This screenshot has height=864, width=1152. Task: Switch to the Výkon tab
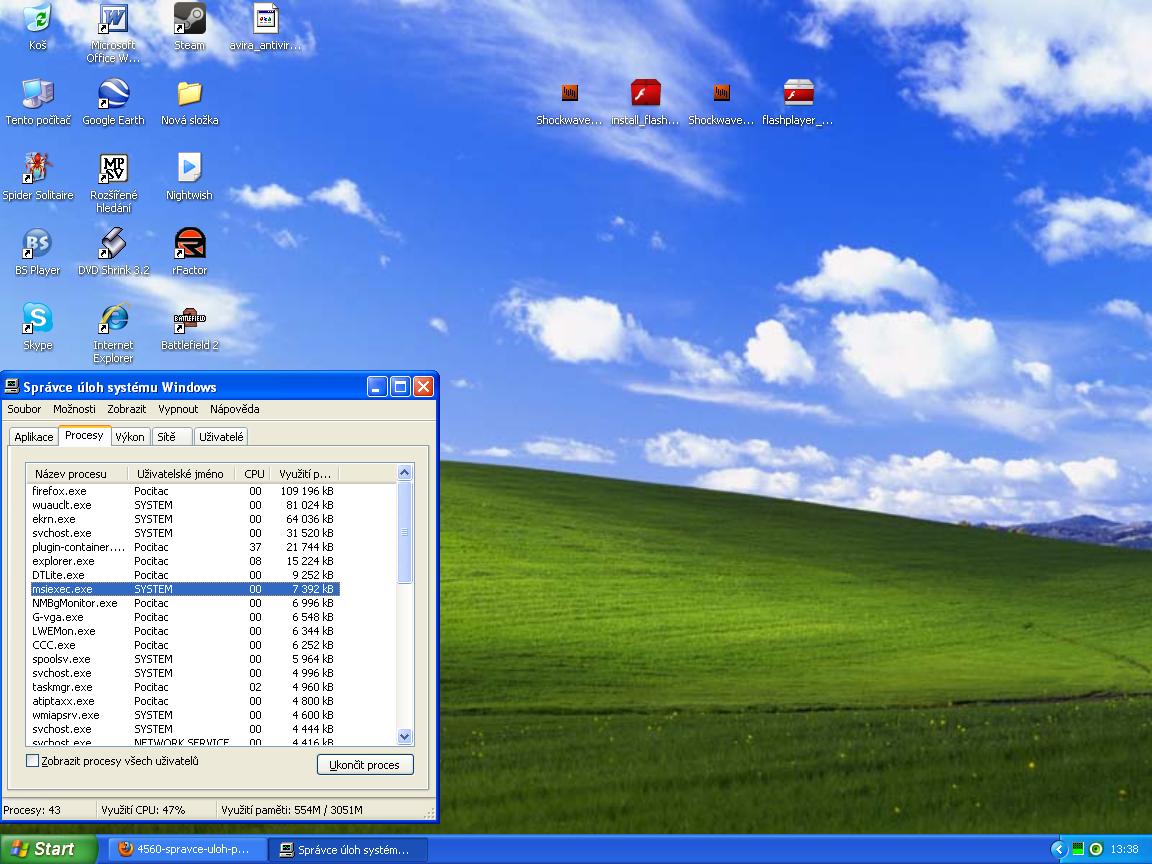pyautogui.click(x=130, y=437)
